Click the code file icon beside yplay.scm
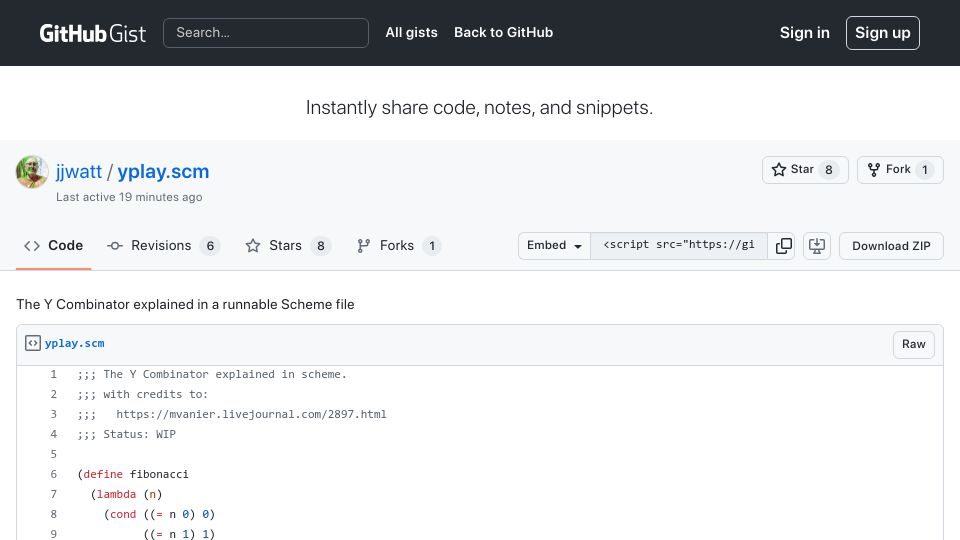The height and width of the screenshot is (540, 960). tap(32, 343)
